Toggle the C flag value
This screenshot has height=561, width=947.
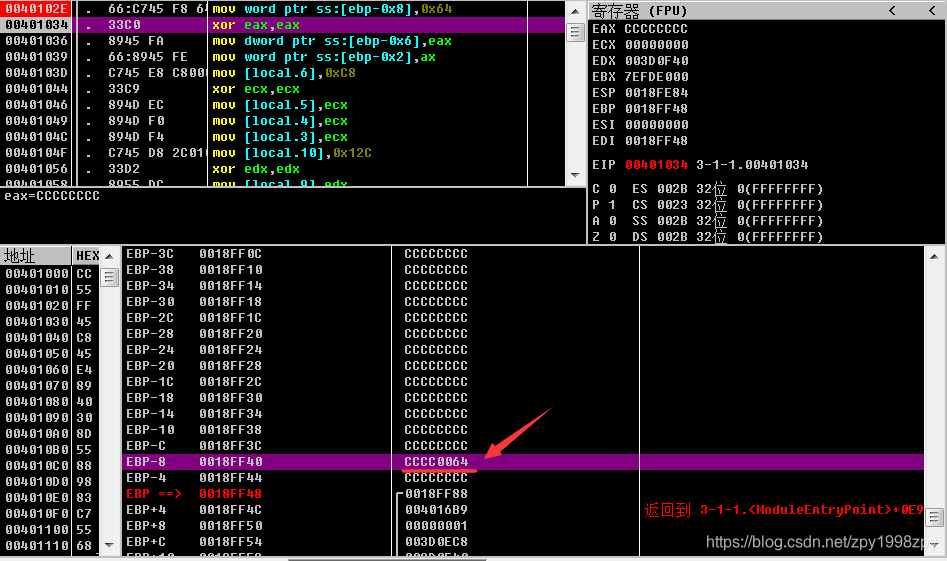coord(612,188)
